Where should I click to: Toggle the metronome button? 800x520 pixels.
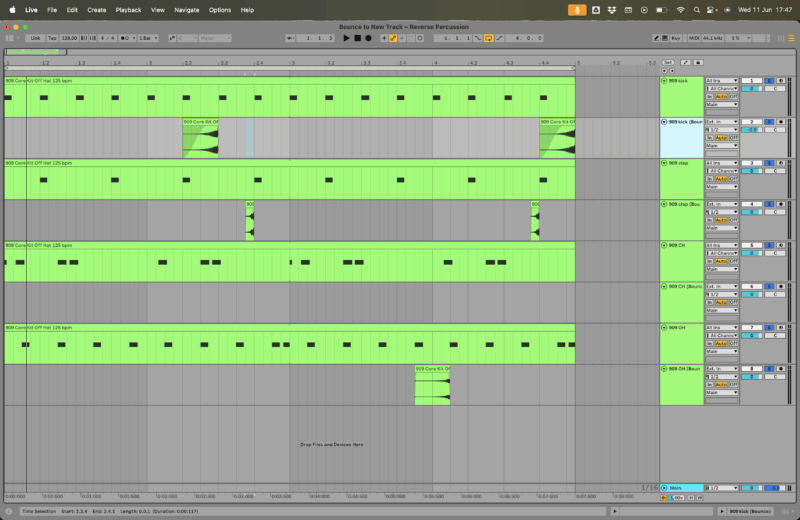[126, 38]
